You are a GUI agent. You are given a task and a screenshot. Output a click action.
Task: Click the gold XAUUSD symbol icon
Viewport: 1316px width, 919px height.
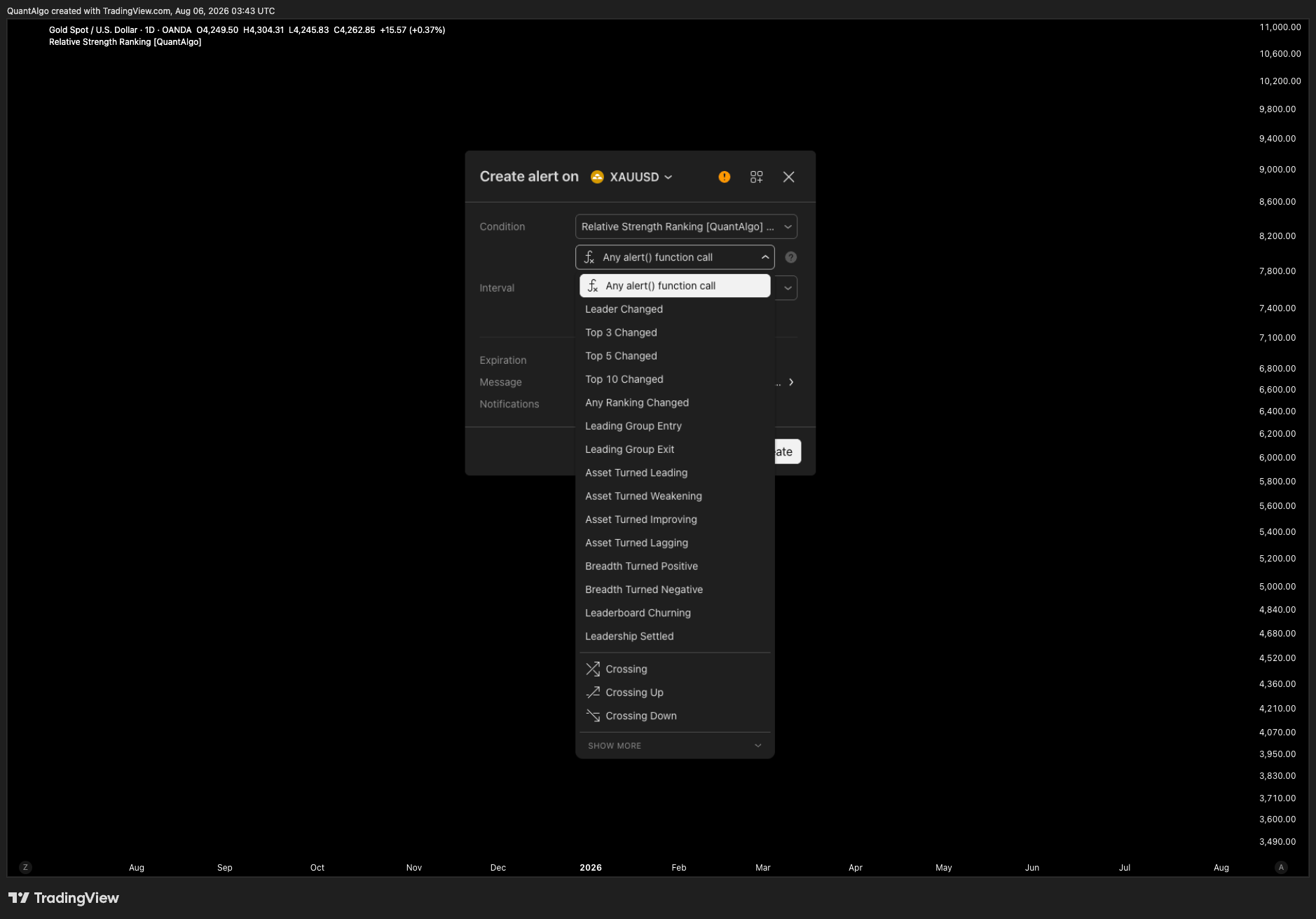[597, 177]
